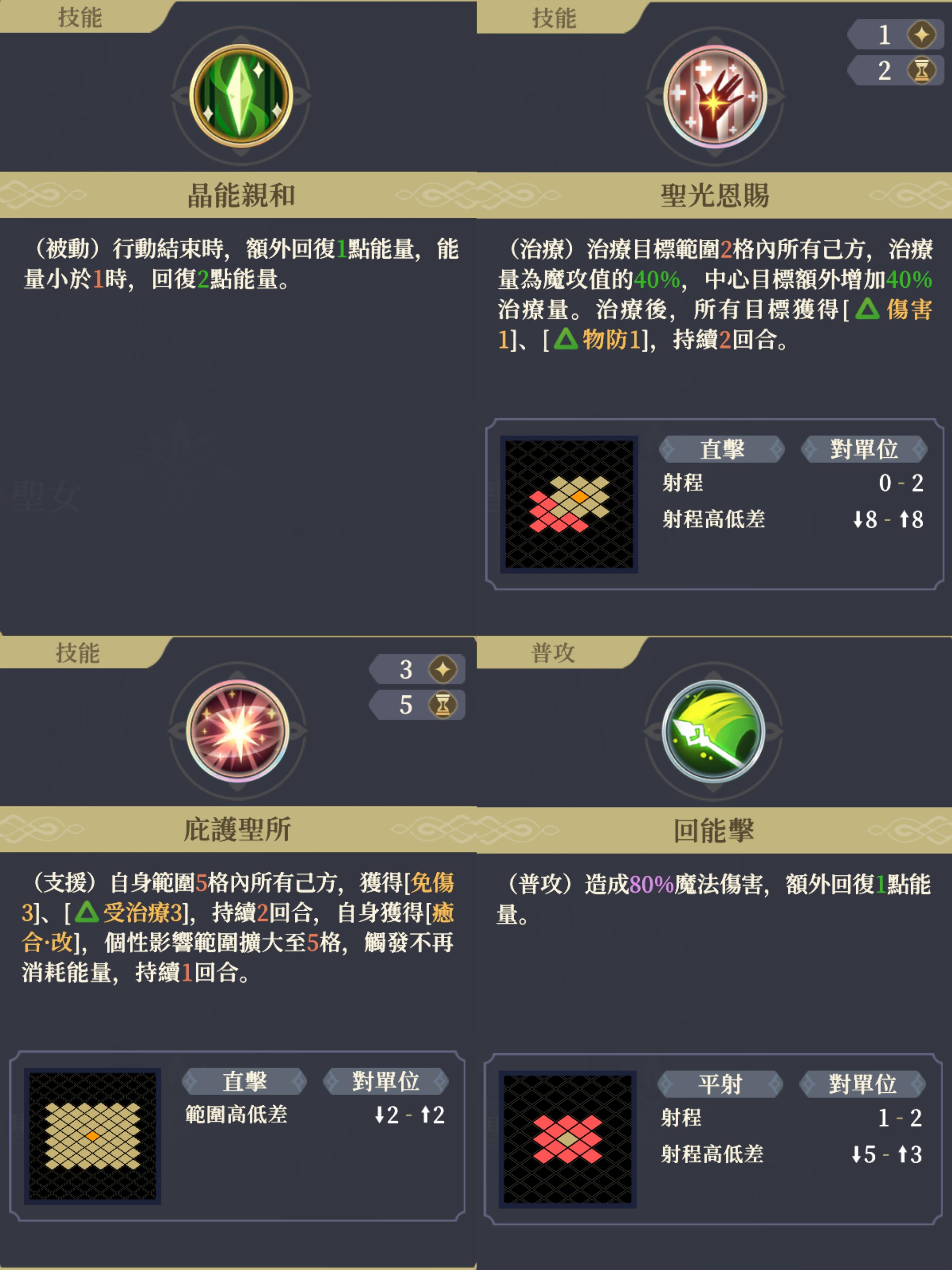
Task: Open the 庇護聖所 area grid preview
Action: coord(92,1136)
